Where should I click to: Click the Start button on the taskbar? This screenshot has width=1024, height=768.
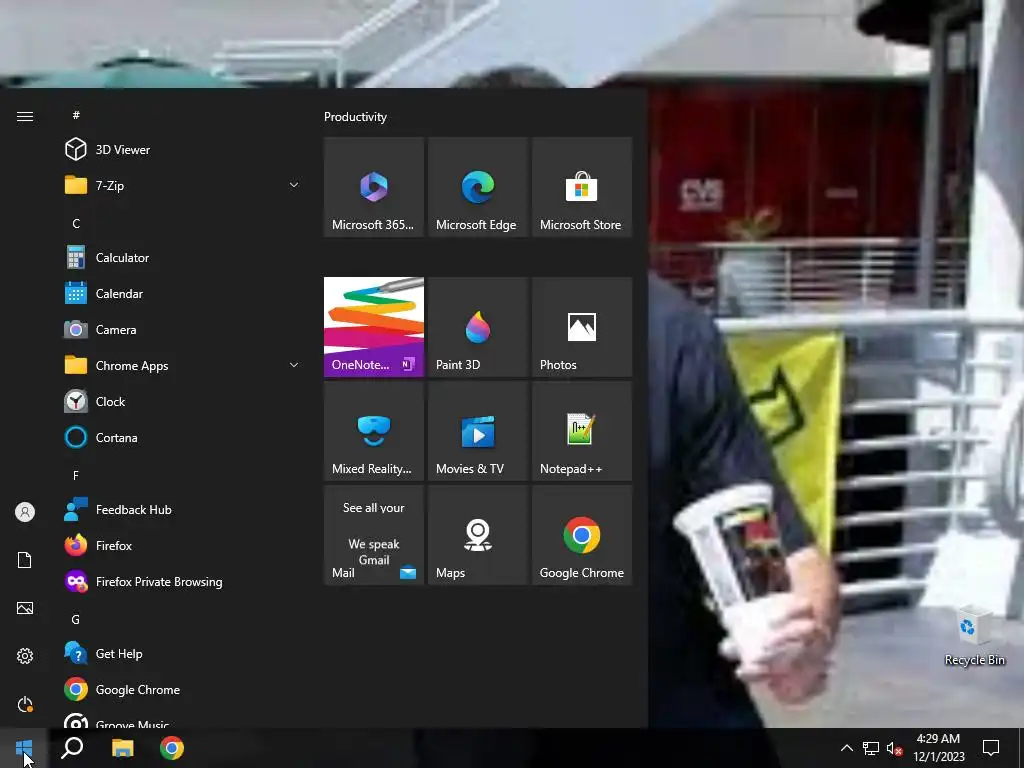tap(24, 748)
